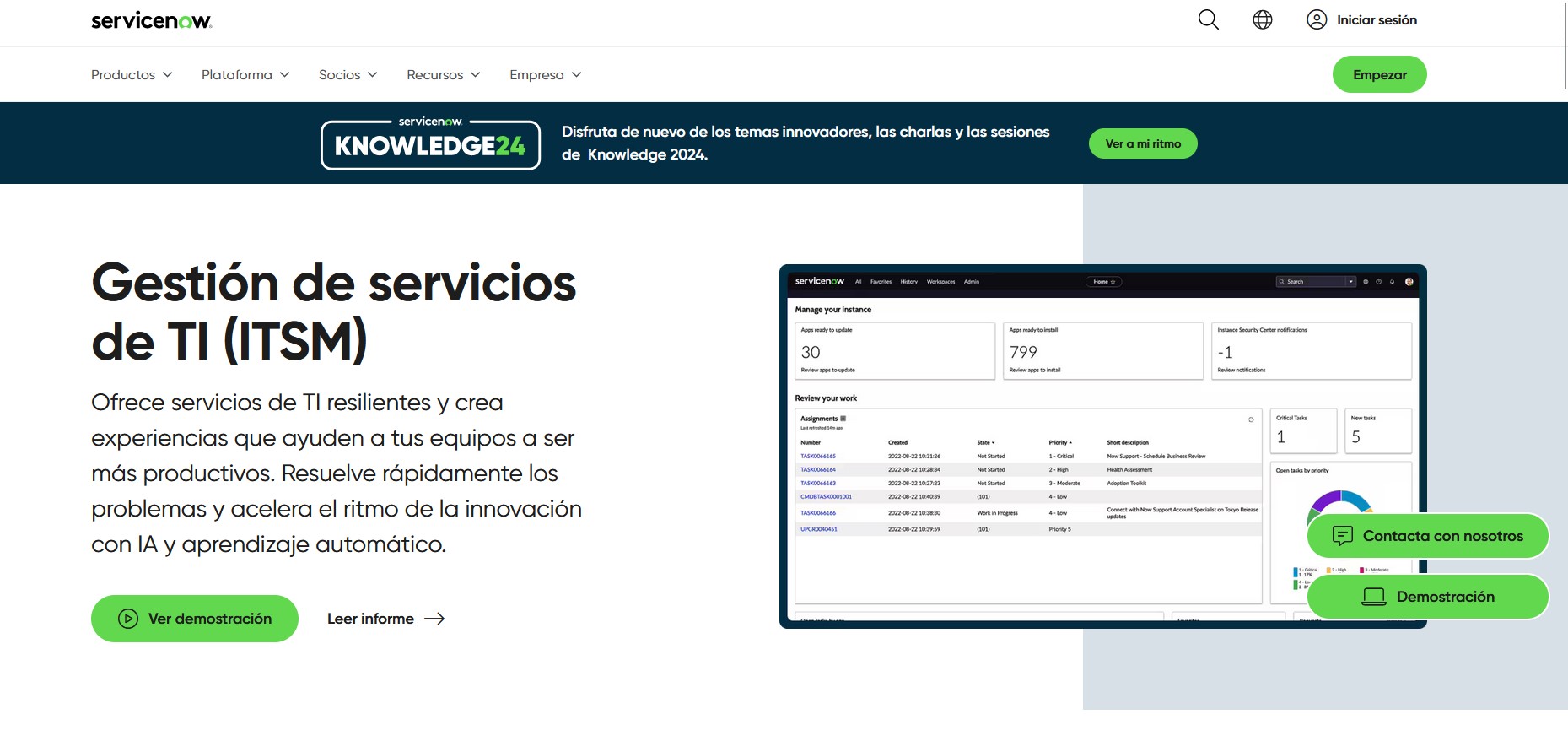Expand the Socios menu

tap(348, 74)
